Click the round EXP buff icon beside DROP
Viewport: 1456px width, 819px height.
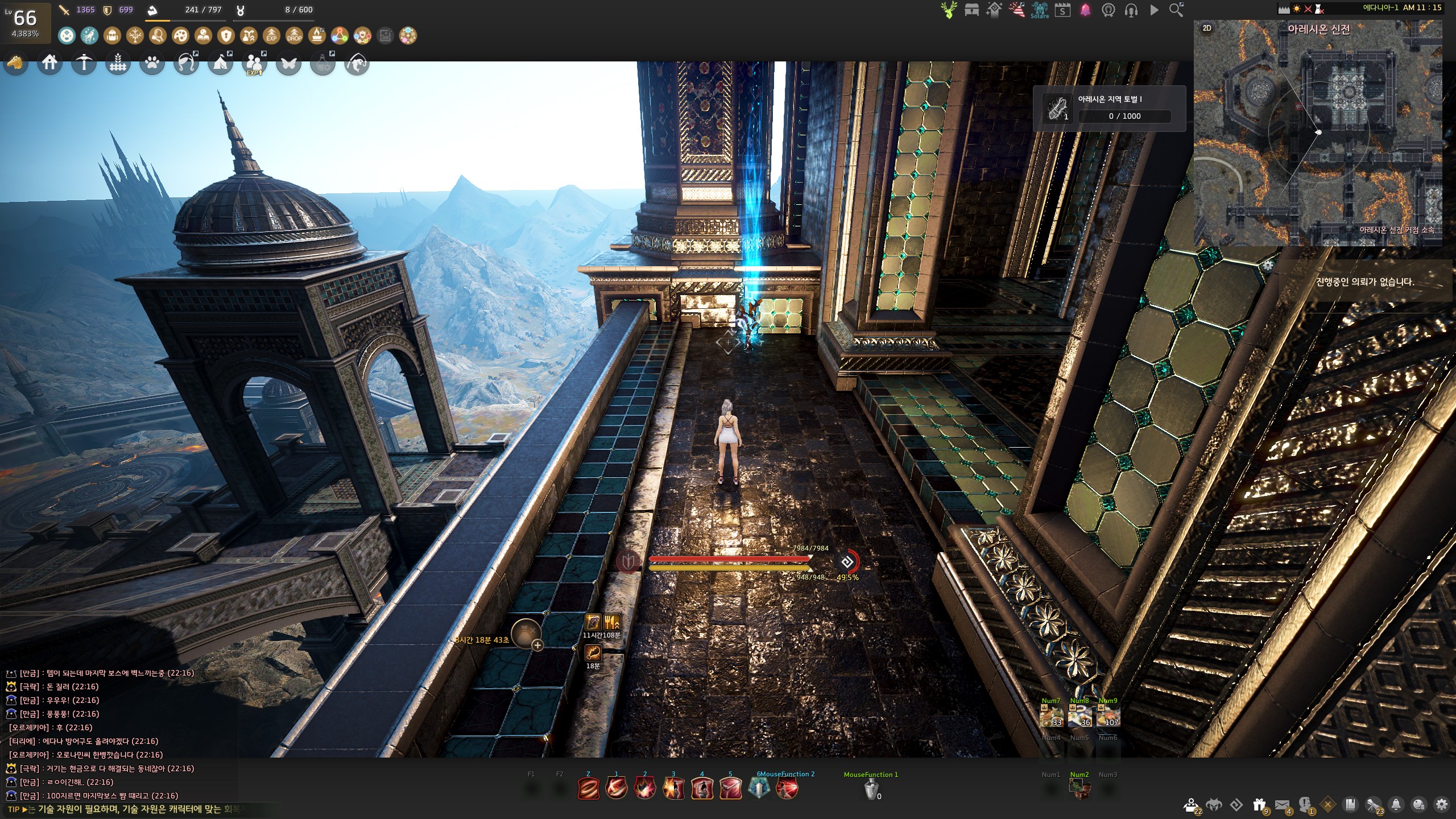(x=272, y=36)
